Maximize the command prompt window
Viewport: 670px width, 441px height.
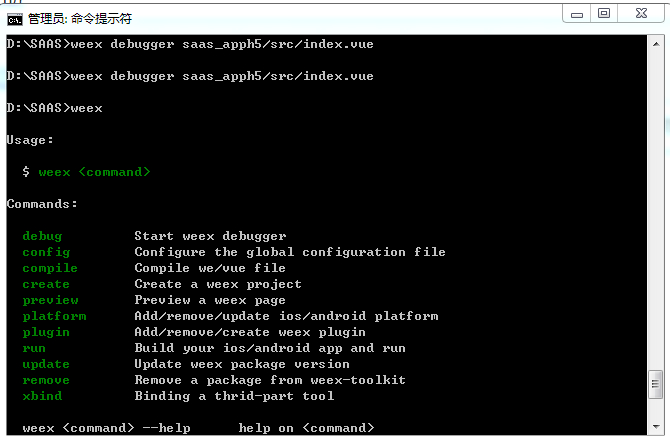click(604, 13)
